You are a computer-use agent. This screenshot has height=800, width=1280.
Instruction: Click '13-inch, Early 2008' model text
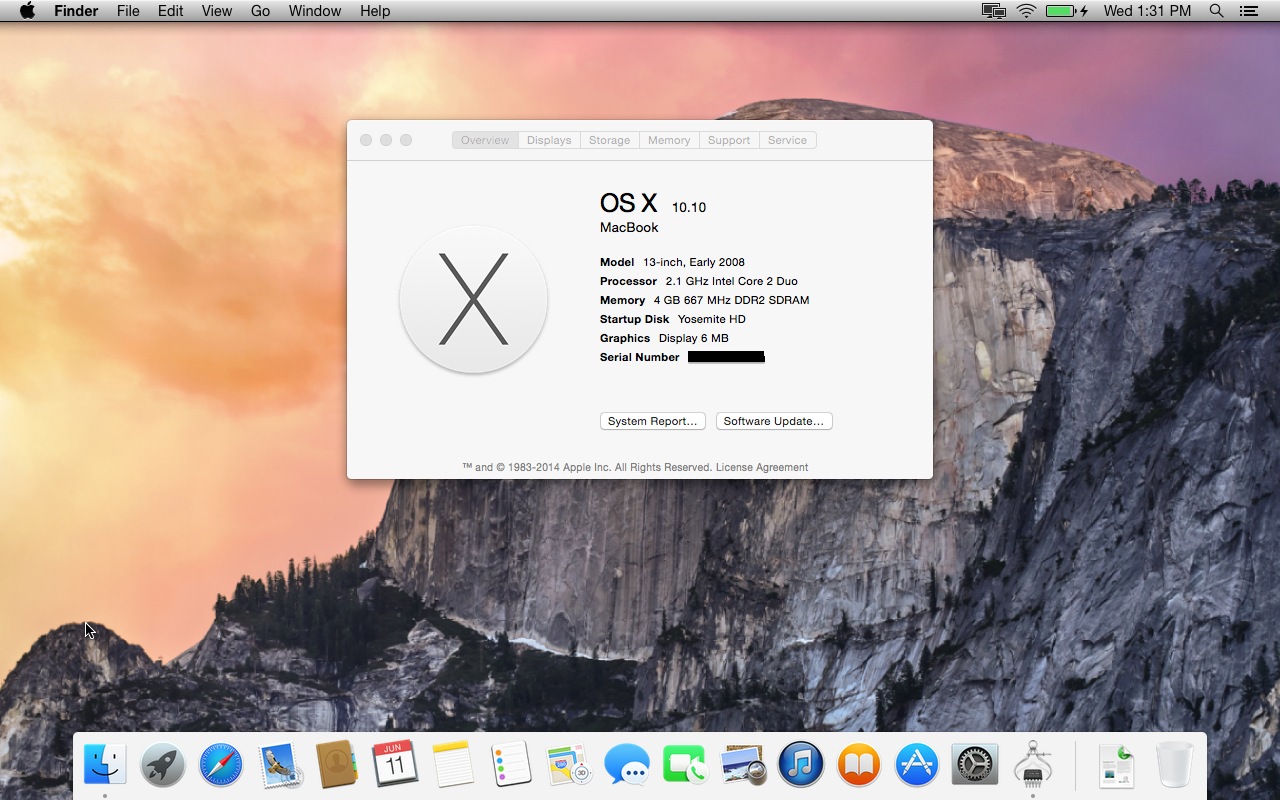tap(694, 262)
